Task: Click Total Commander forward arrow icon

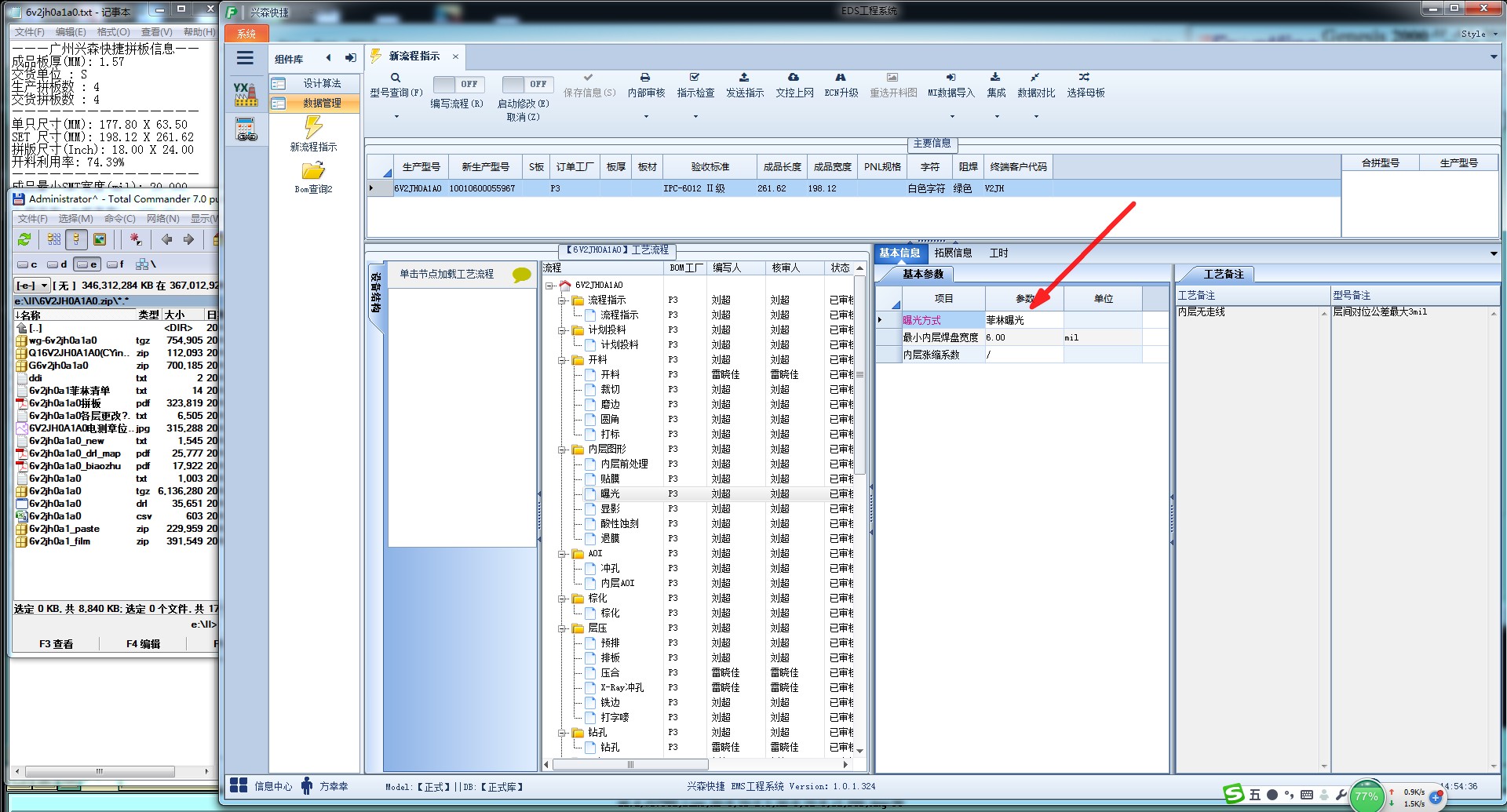Action: coord(188,239)
